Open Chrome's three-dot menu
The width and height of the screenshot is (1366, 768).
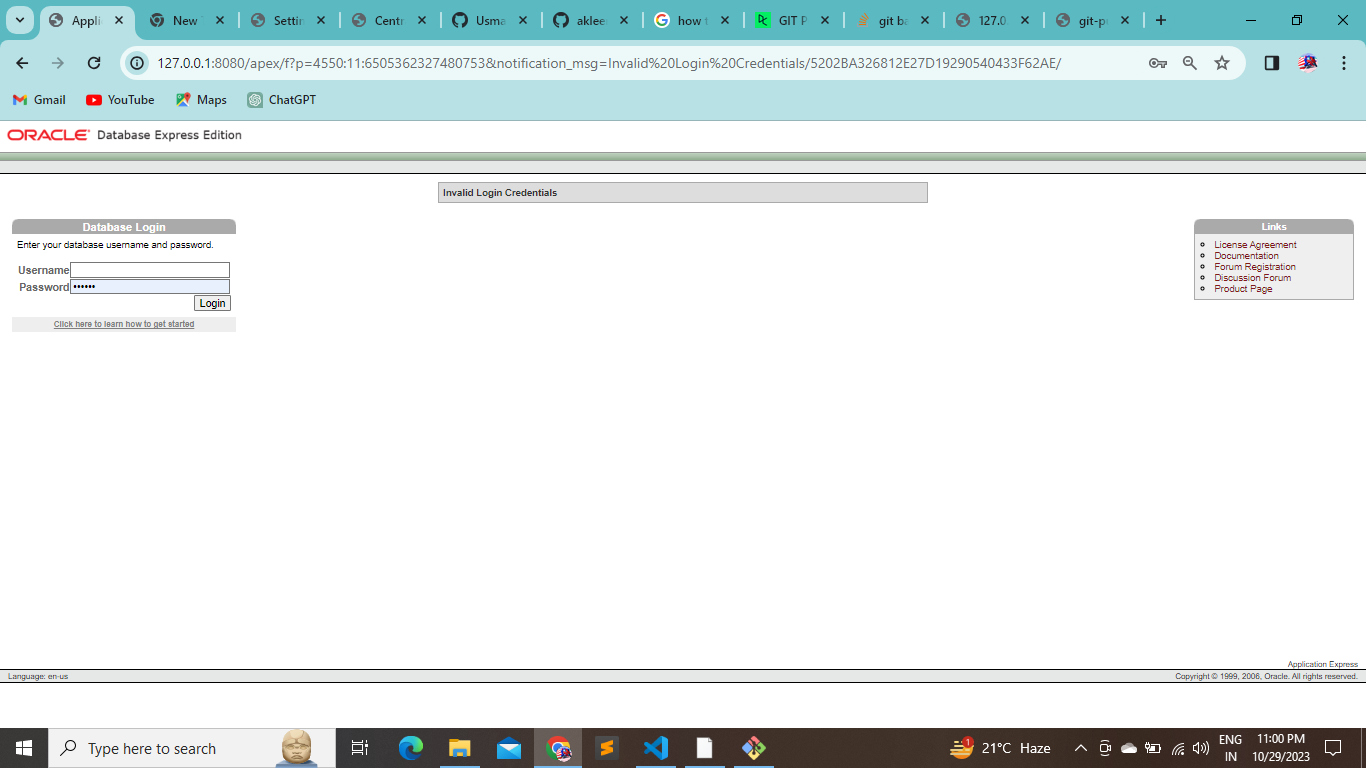coord(1344,62)
